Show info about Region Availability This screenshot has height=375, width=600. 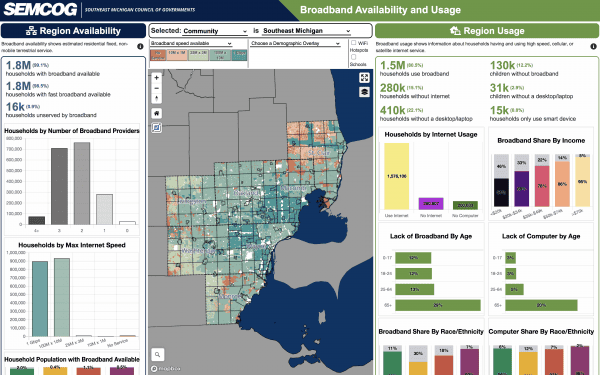pos(140,46)
